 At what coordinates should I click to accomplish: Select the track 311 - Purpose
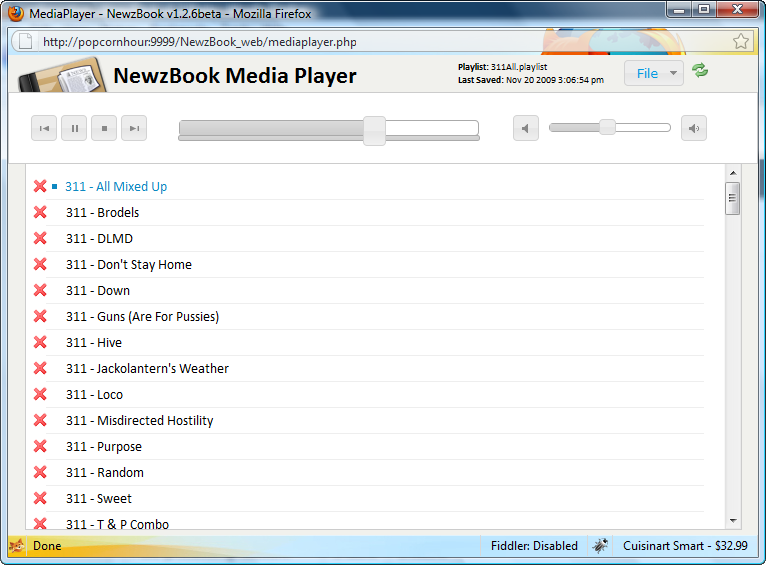(x=104, y=447)
